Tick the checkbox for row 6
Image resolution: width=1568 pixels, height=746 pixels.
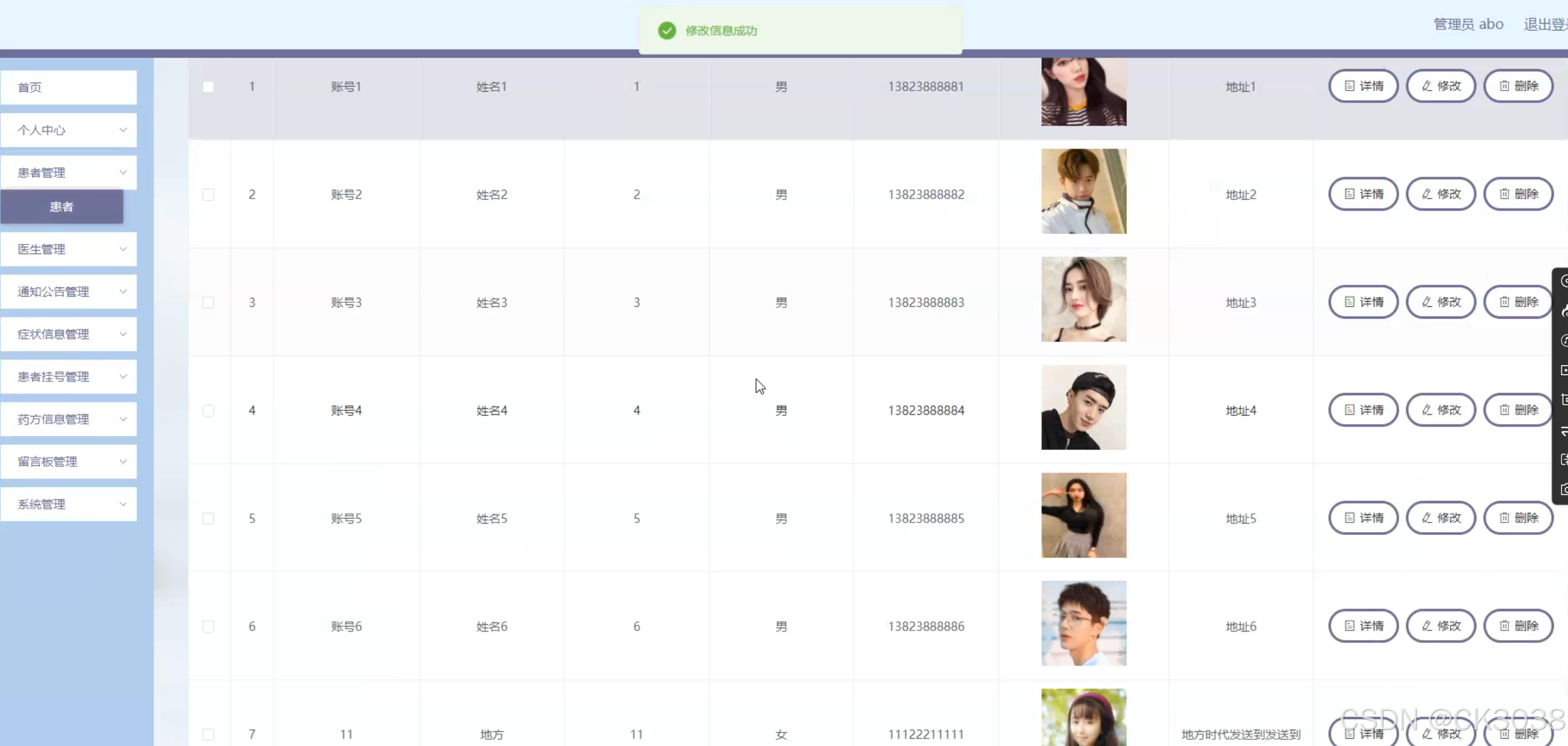tap(208, 627)
